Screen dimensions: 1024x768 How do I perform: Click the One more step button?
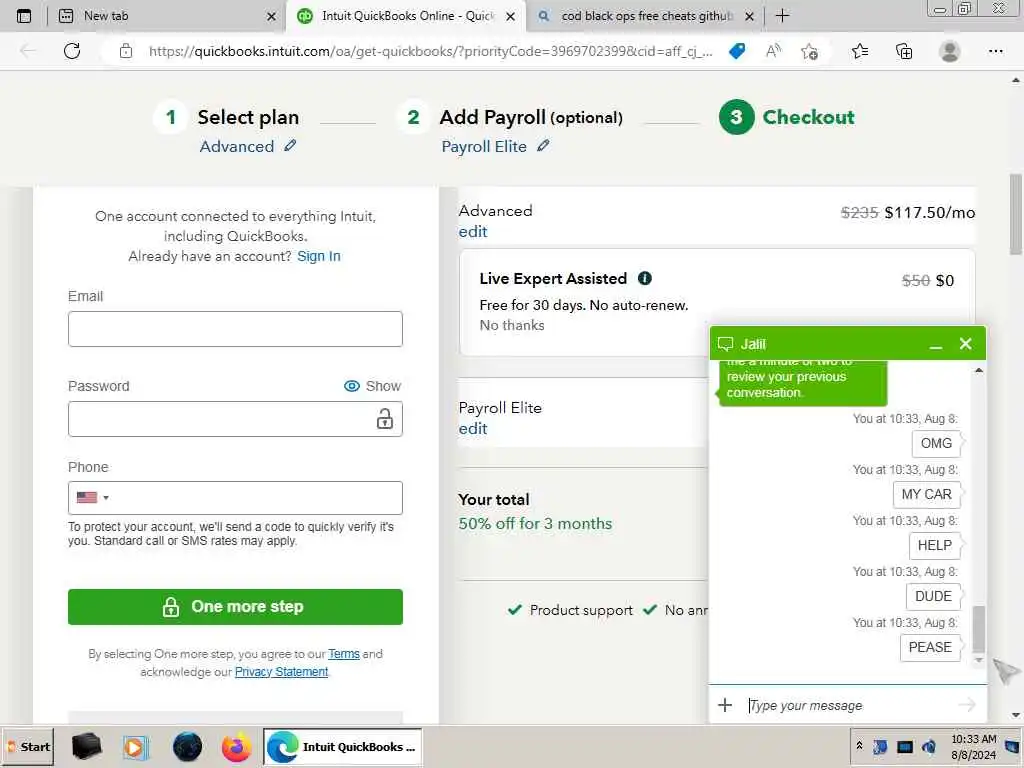tap(235, 607)
